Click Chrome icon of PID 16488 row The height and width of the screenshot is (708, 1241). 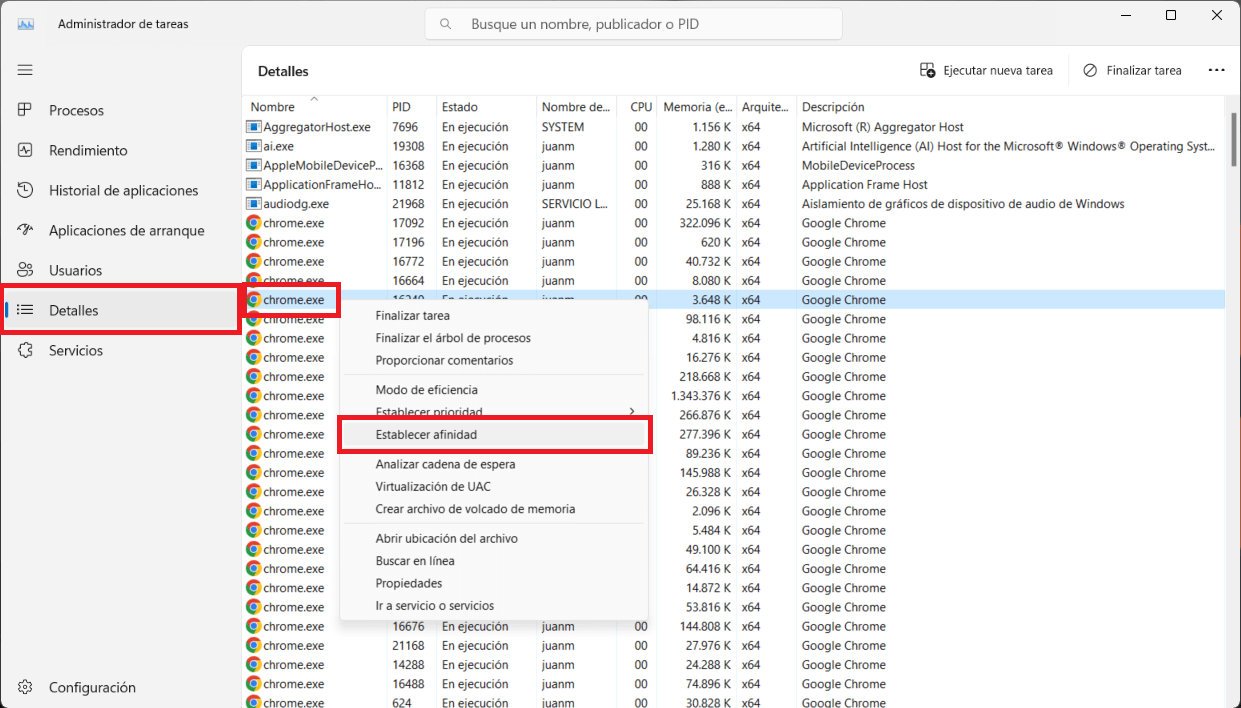253,684
